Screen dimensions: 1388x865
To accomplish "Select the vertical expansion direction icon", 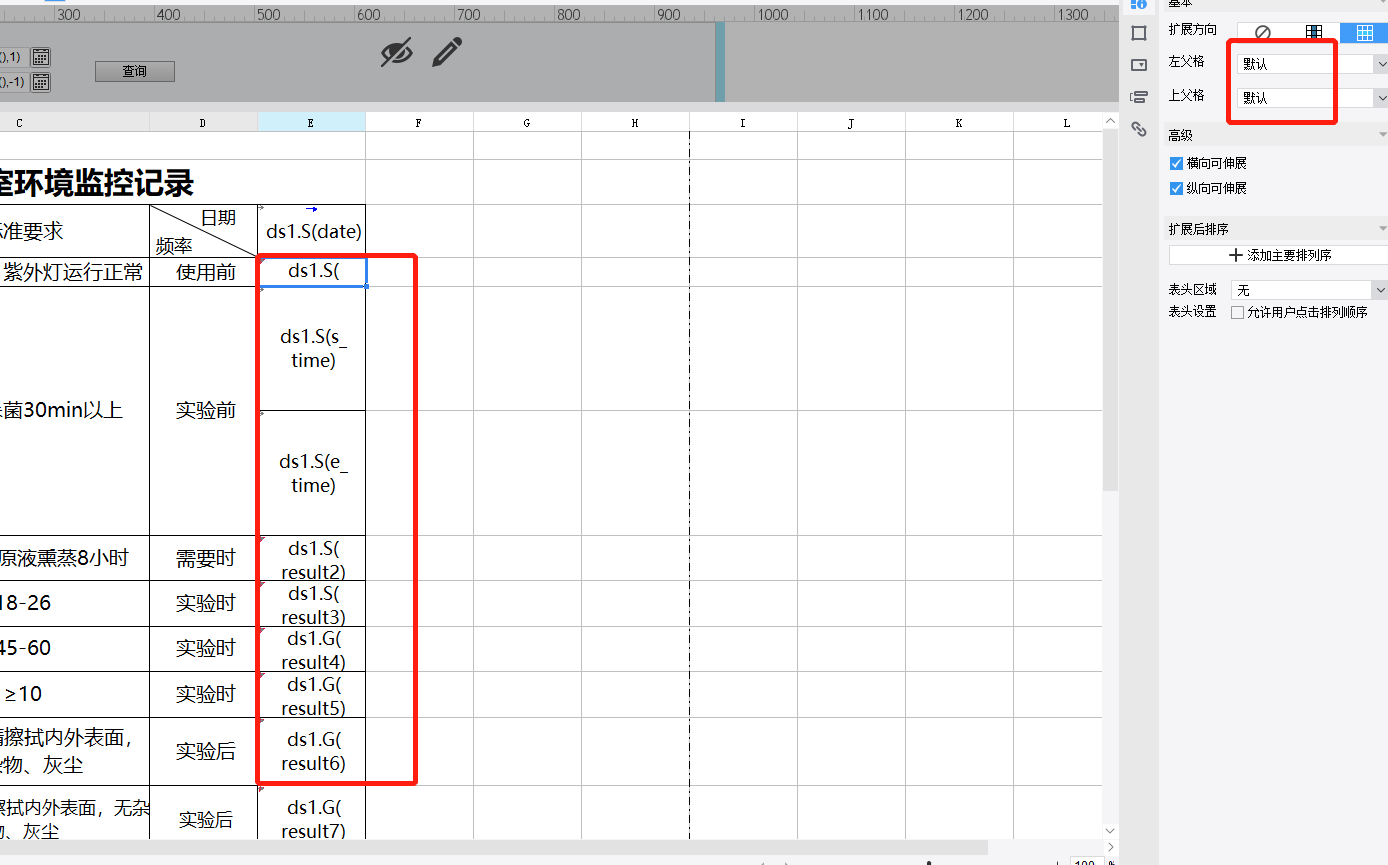I will (x=1314, y=33).
